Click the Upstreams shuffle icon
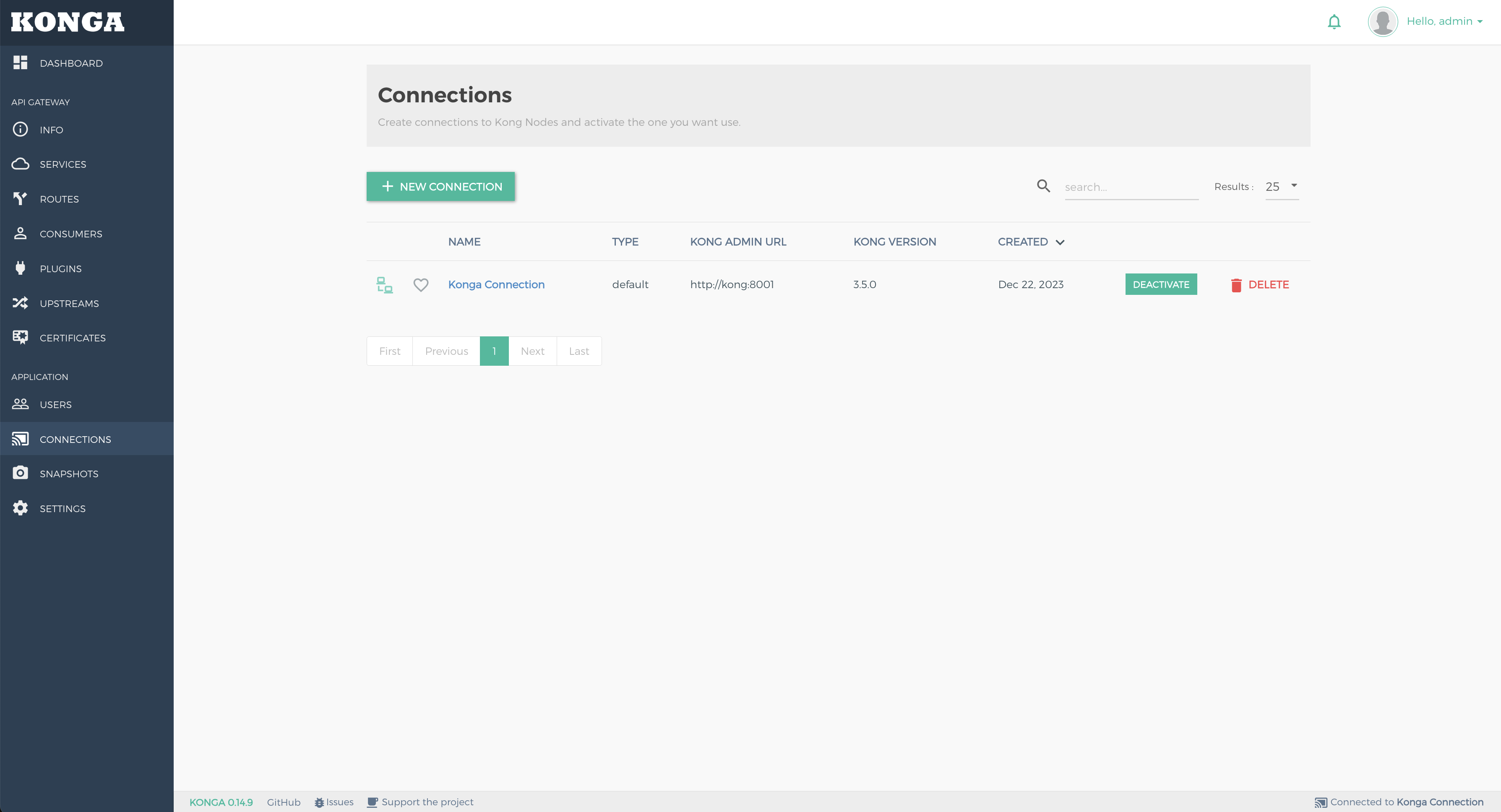The height and width of the screenshot is (812, 1501). [x=21, y=303]
